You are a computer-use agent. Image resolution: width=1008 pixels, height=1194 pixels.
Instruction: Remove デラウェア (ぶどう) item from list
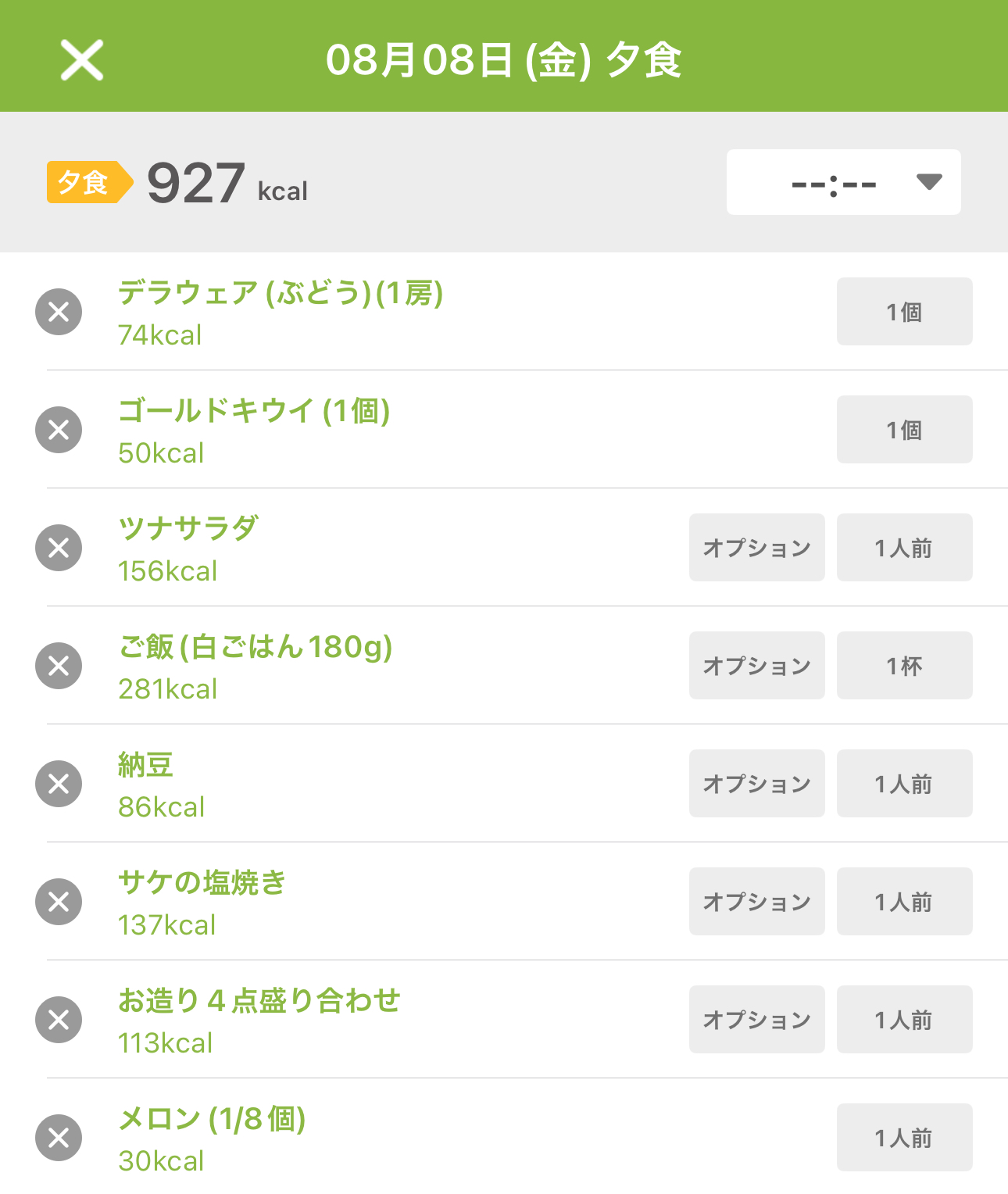59,312
